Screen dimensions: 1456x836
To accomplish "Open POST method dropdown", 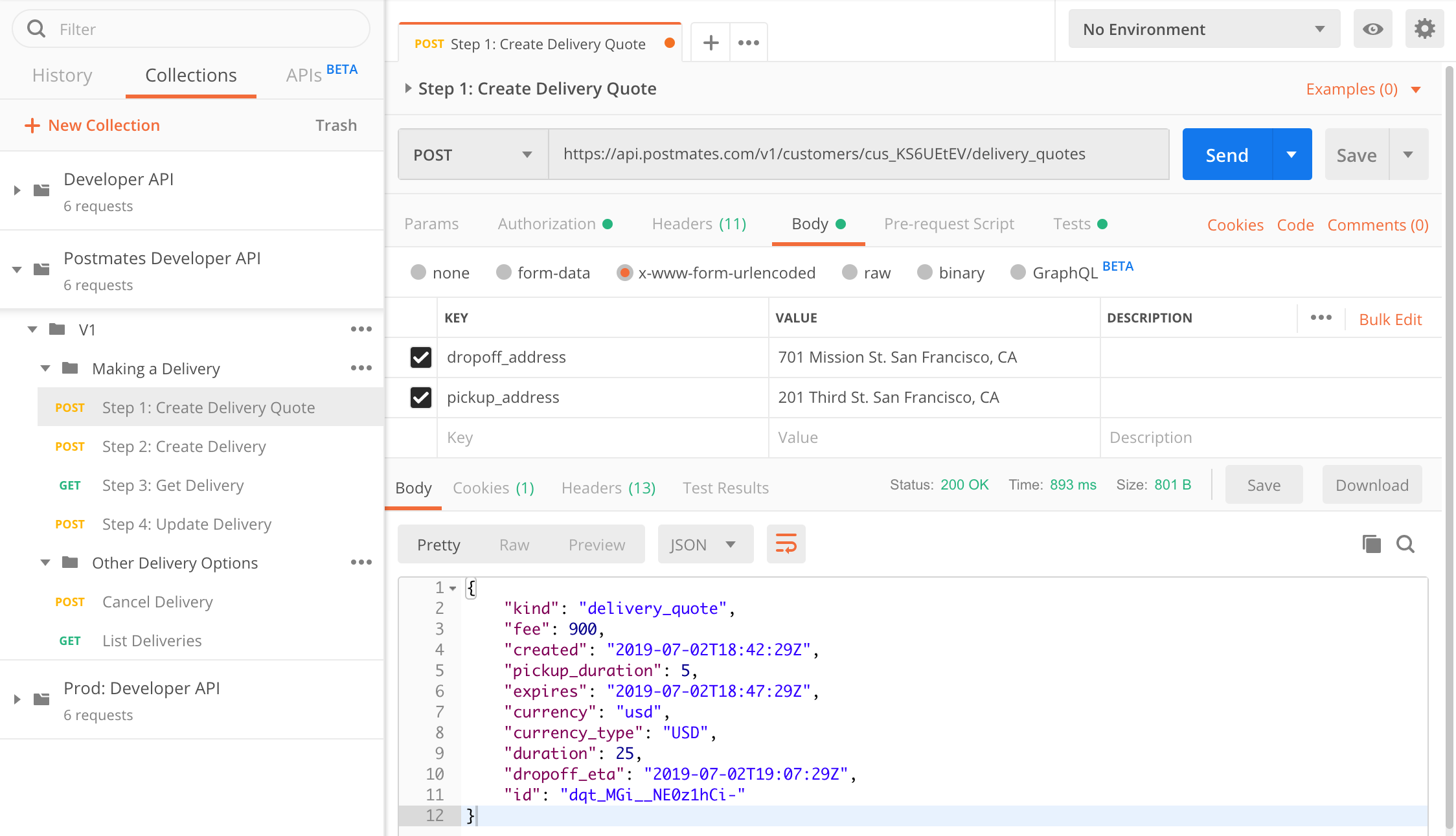I will coord(473,154).
